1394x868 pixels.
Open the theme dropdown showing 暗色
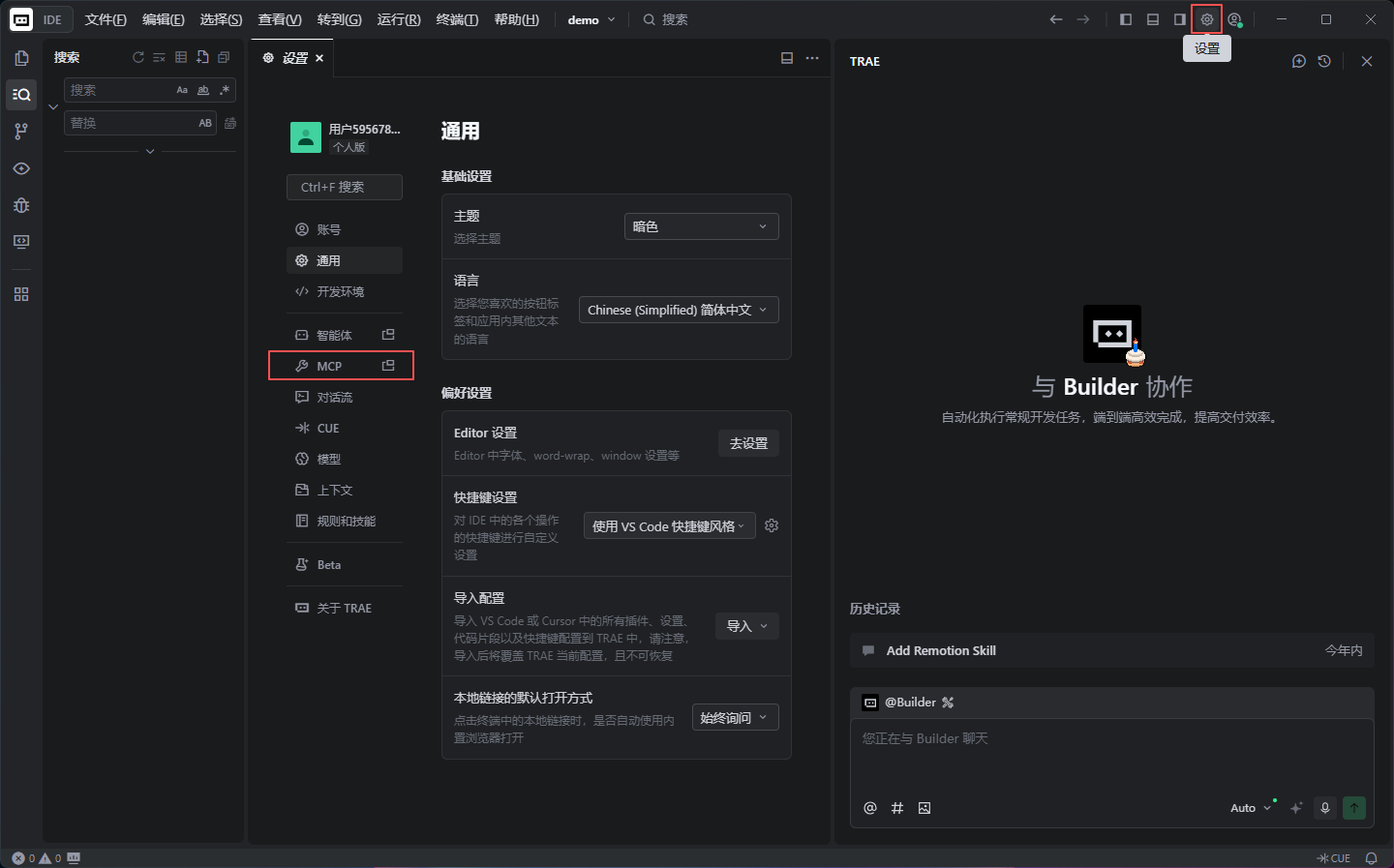[701, 226]
